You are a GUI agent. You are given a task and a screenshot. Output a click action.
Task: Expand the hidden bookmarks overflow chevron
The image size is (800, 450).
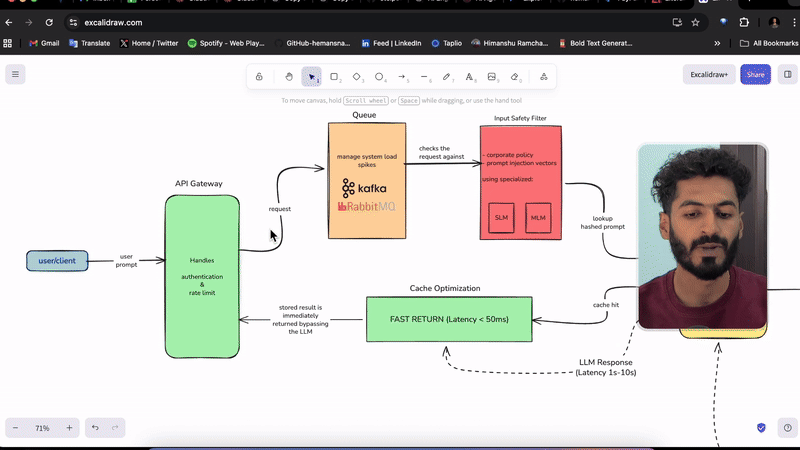[x=717, y=43]
